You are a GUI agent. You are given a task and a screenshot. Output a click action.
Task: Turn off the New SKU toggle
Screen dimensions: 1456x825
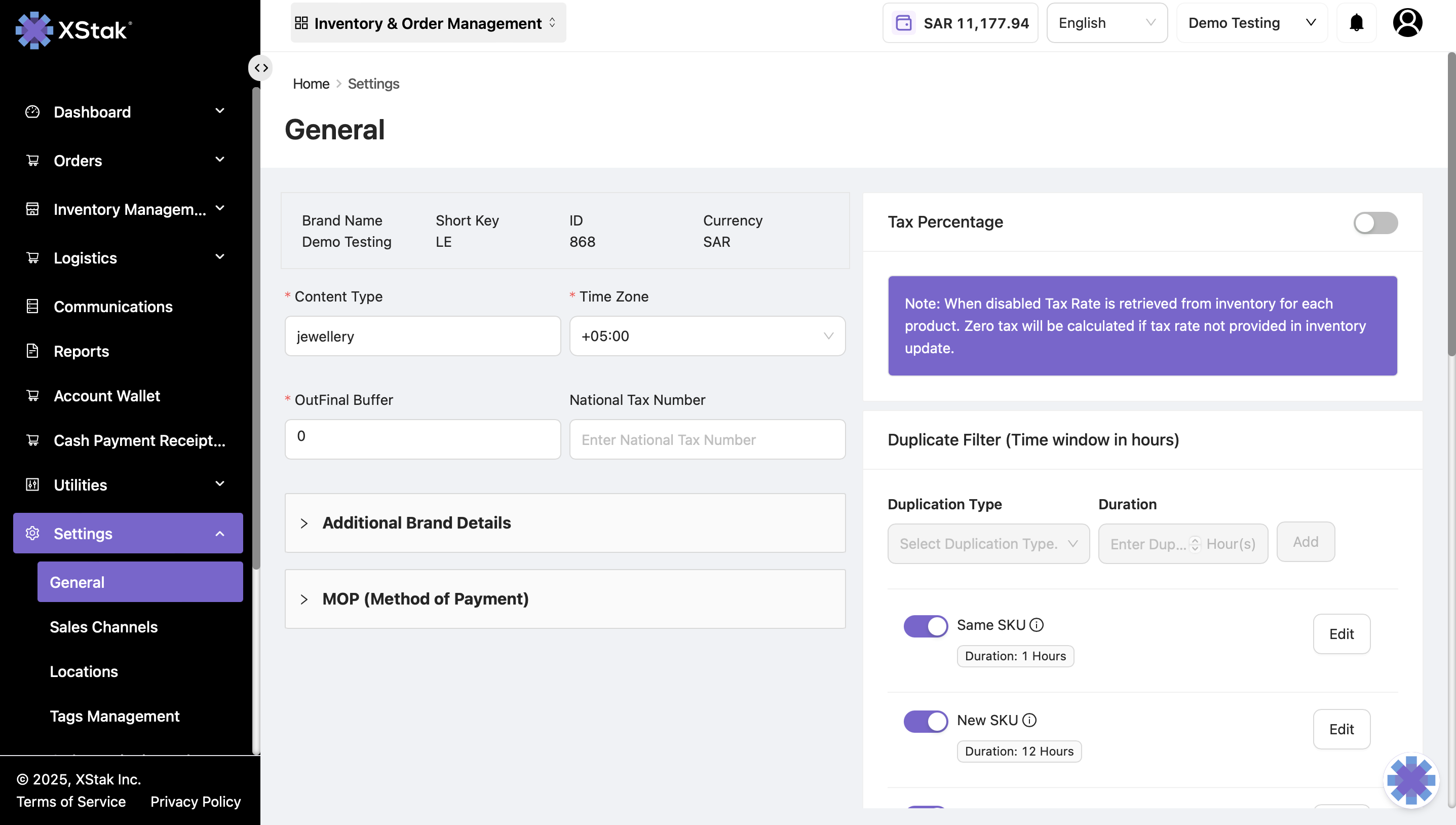click(926, 721)
